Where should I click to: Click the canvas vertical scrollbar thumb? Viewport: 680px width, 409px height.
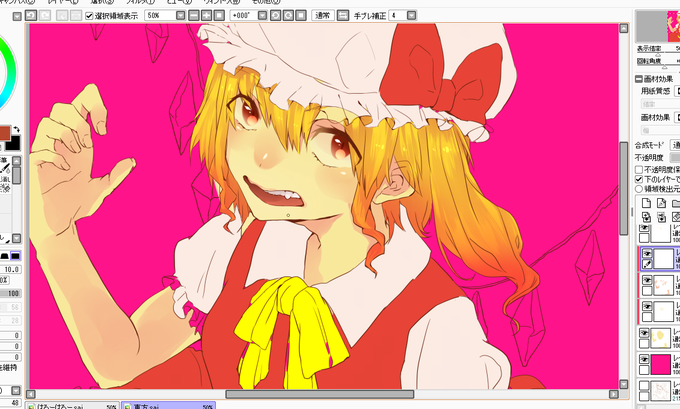click(624, 188)
